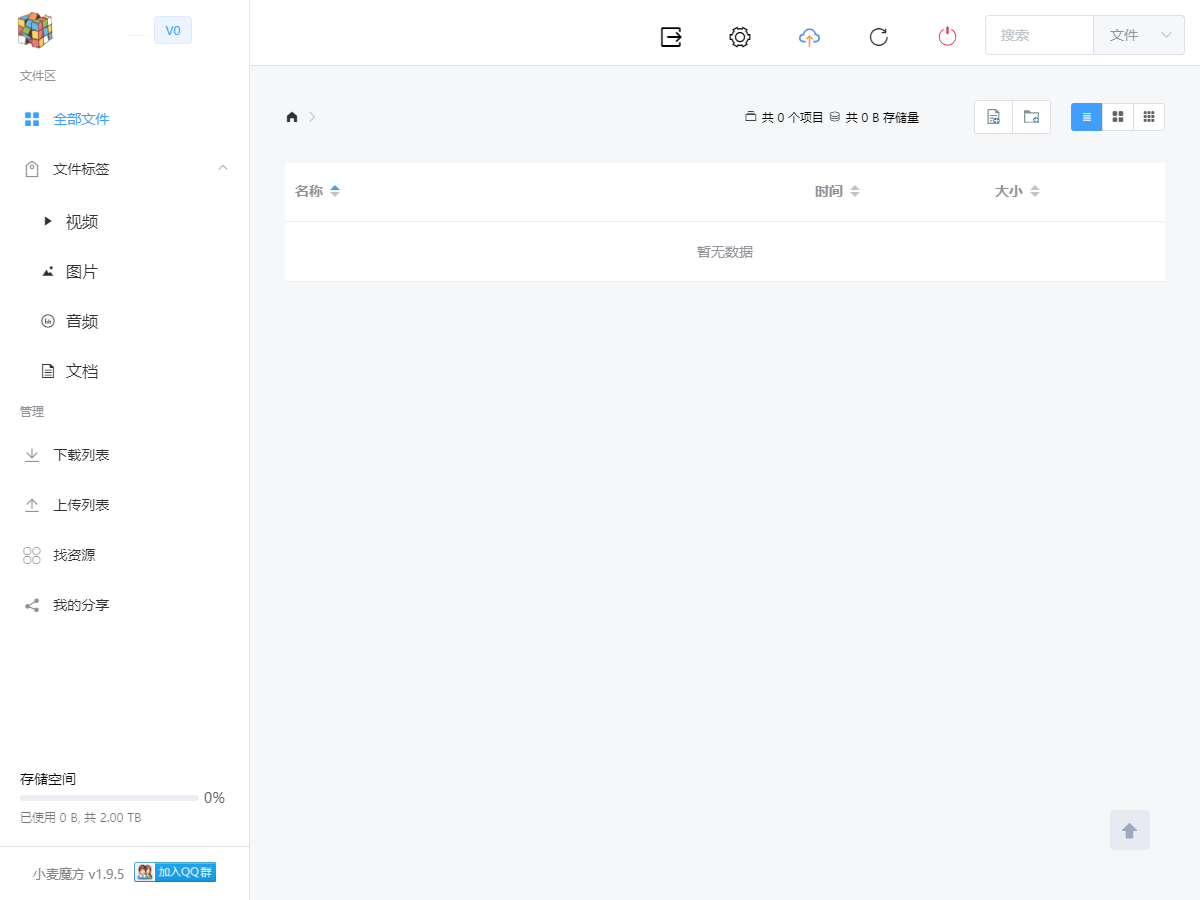The width and height of the screenshot is (1200, 900).
Task: Create a new file
Action: coord(993,117)
